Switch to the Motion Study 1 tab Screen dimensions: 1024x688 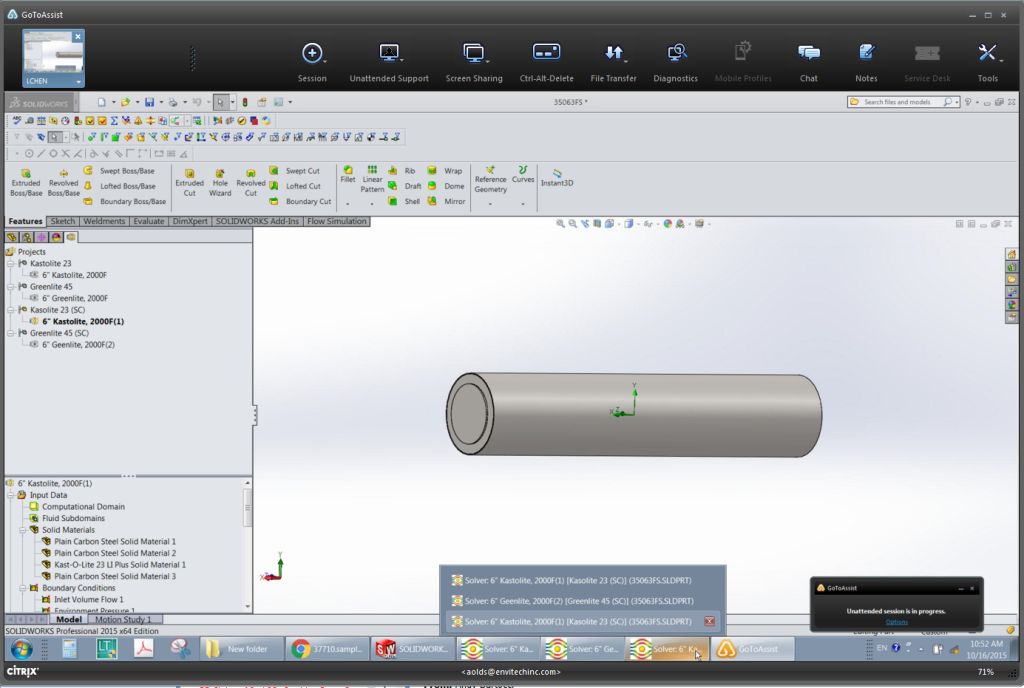(x=123, y=619)
